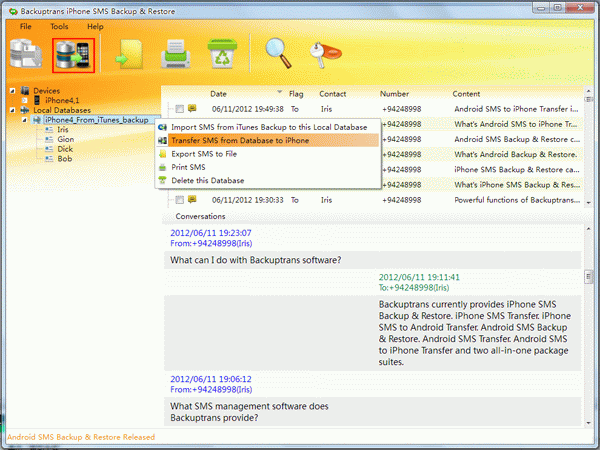Image resolution: width=600 pixels, height=450 pixels.
Task: Click the message bubble icon in 19:49:38 row
Action: (192, 109)
